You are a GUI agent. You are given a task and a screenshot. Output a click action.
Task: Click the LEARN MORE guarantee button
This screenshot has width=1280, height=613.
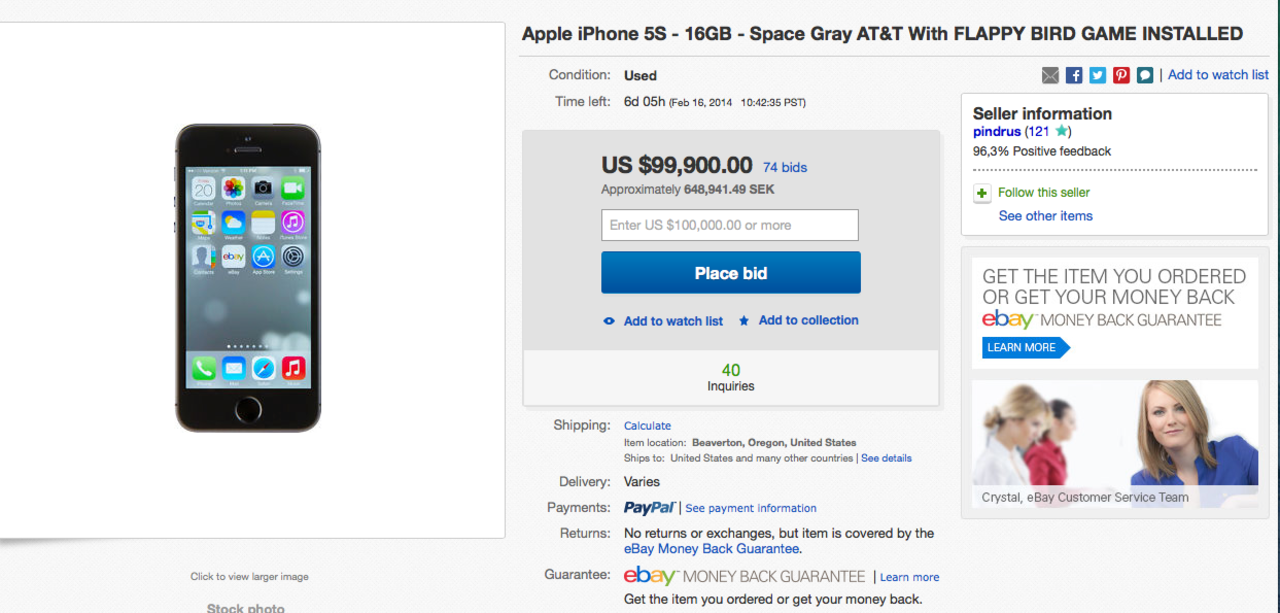click(1022, 347)
